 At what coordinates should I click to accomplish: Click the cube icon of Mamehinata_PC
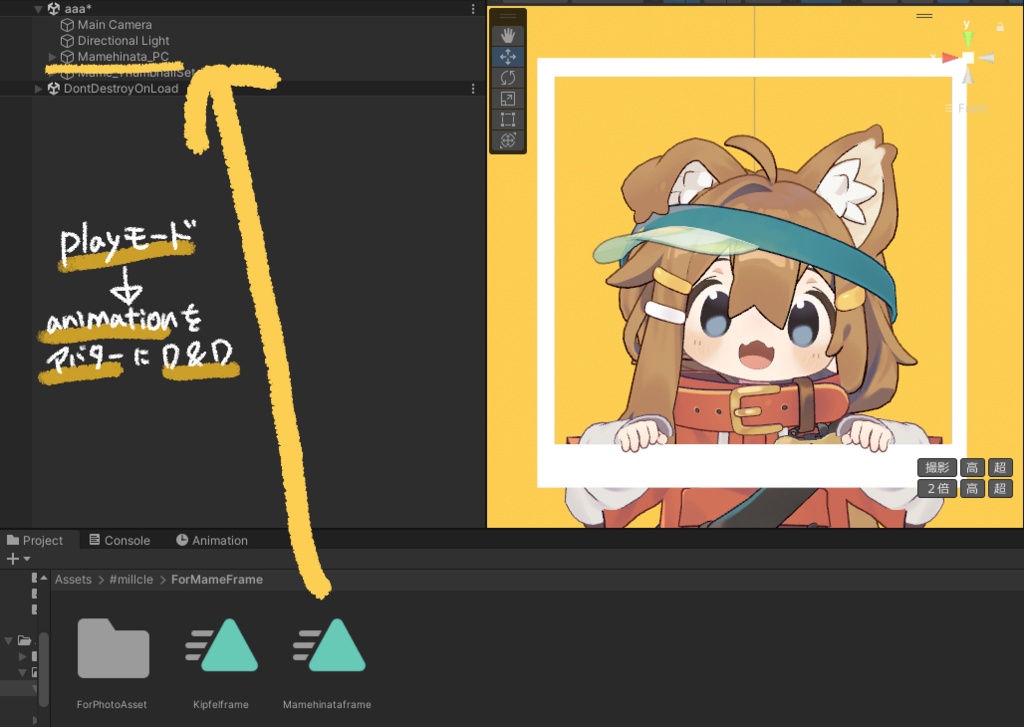click(x=67, y=57)
